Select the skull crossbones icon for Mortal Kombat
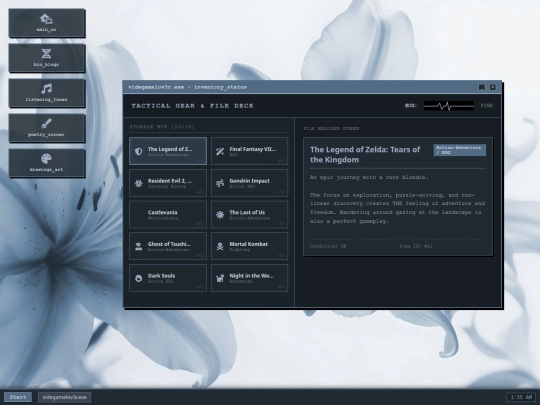This screenshot has height=405, width=540. click(x=220, y=246)
